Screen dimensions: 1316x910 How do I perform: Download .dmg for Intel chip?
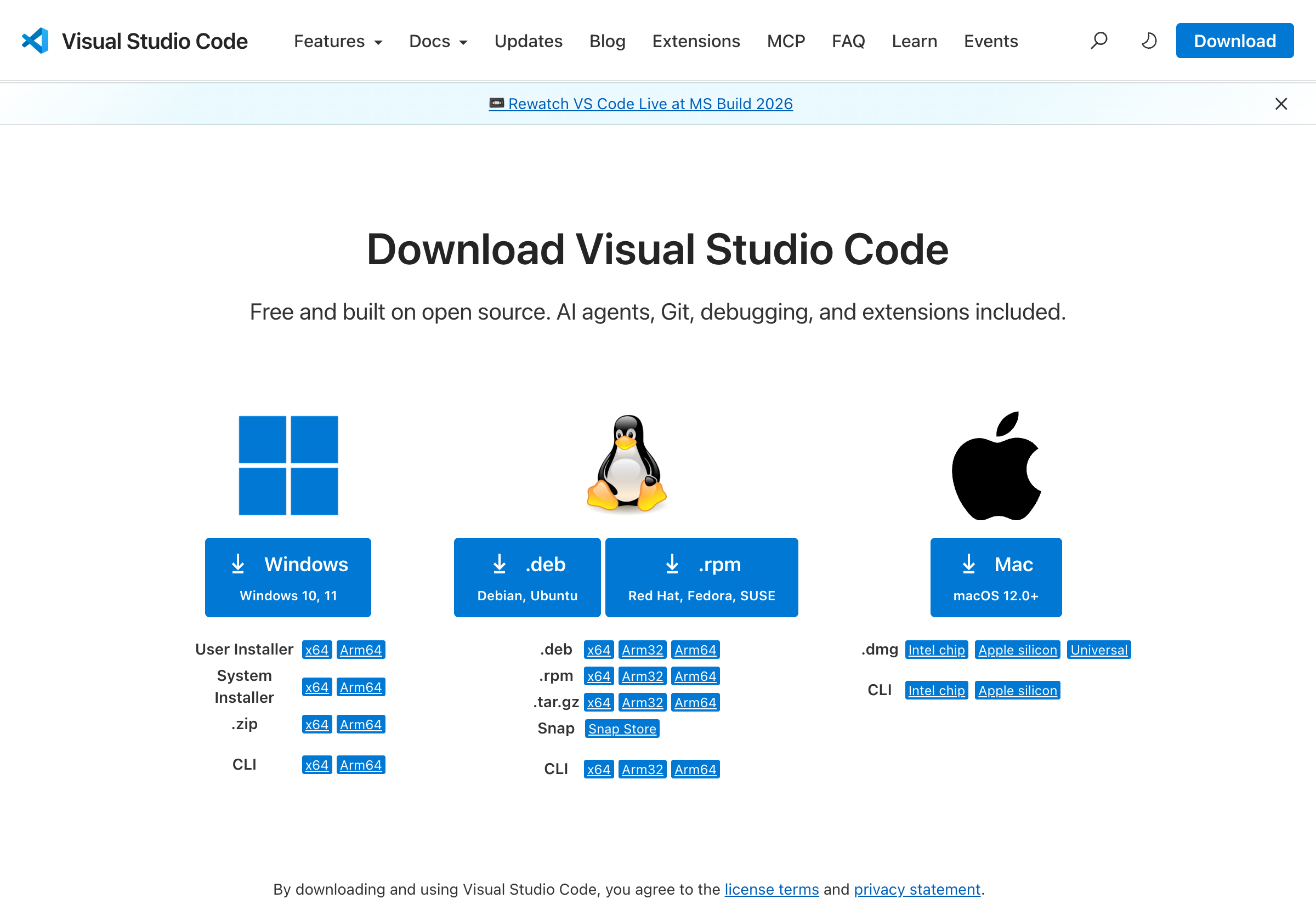pyautogui.click(x=937, y=650)
